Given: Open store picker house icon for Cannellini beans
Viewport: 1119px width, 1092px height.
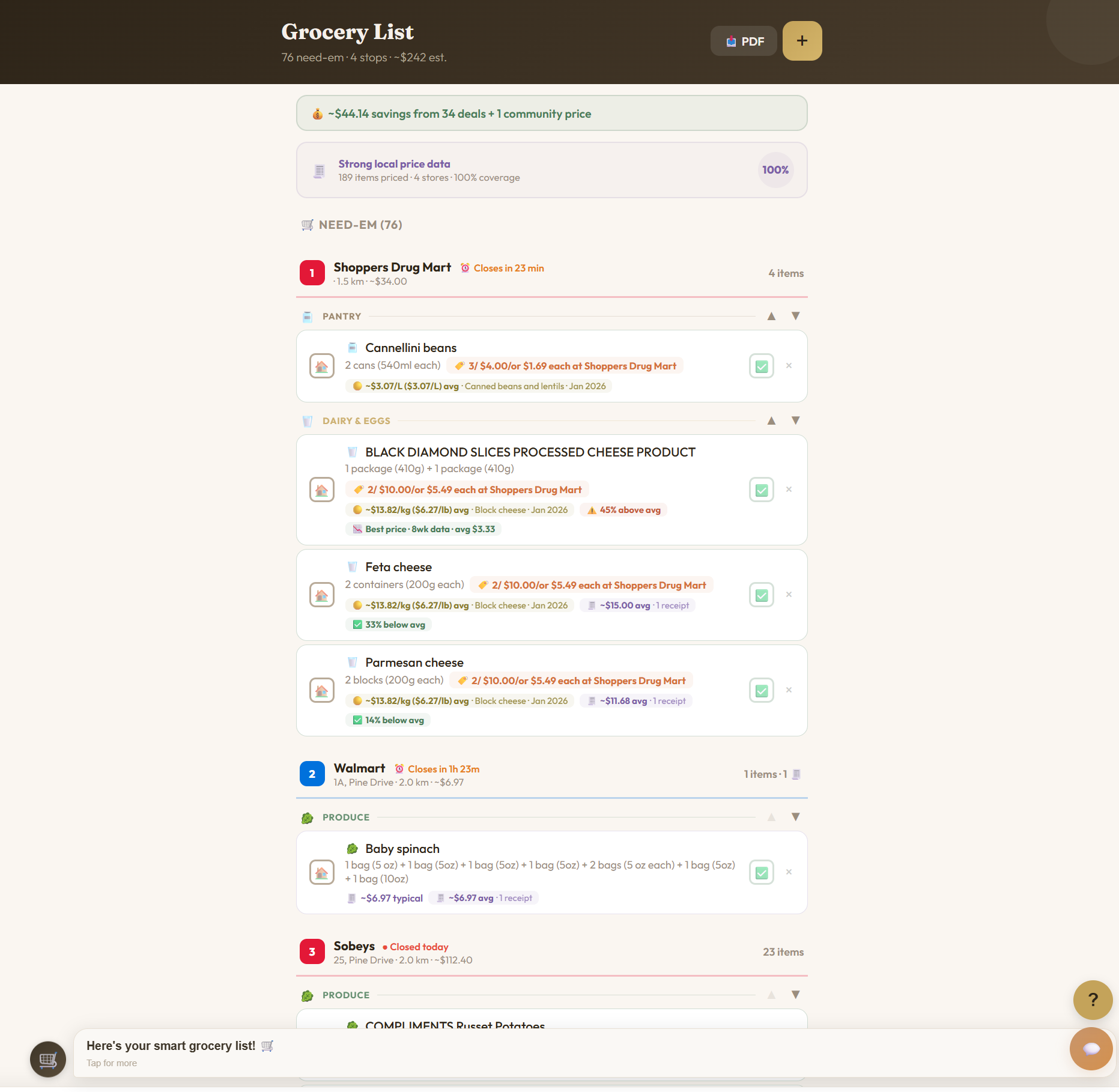Looking at the screenshot, I should coord(321,365).
